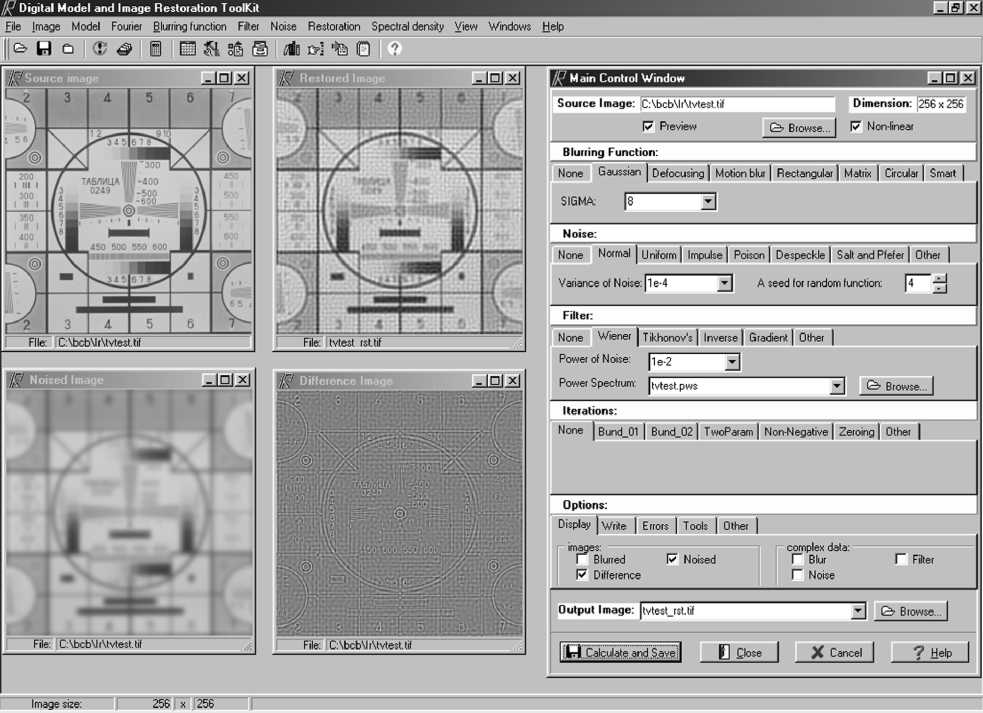Uncheck the Difference images checkbox
Image resolution: width=983 pixels, height=713 pixels.
coord(582,574)
